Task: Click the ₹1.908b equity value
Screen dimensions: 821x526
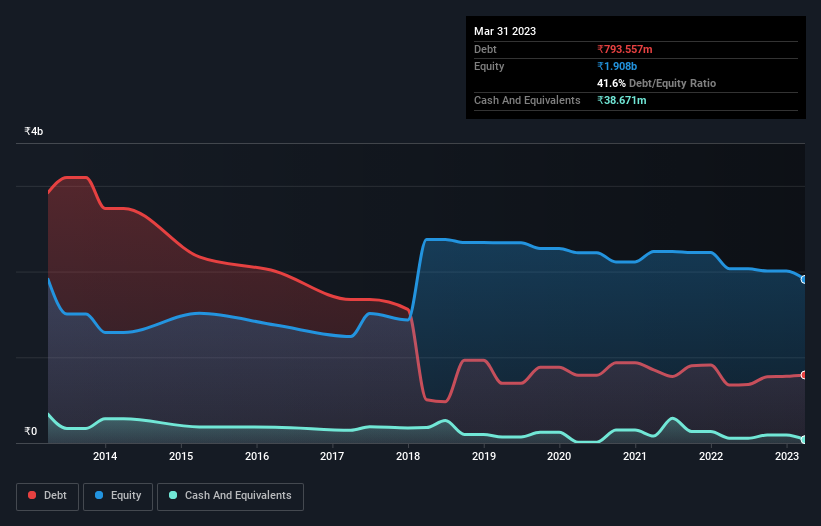Action: point(617,66)
